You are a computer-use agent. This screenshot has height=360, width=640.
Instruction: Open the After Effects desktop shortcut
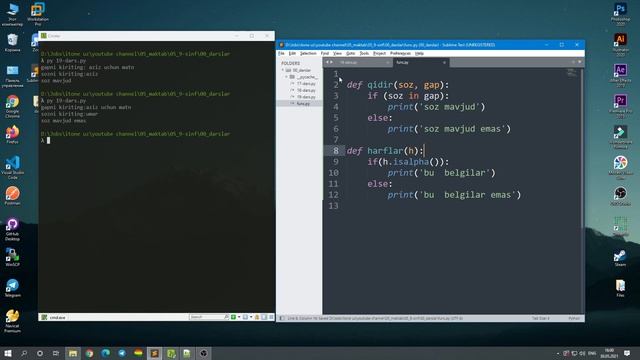pyautogui.click(x=620, y=75)
